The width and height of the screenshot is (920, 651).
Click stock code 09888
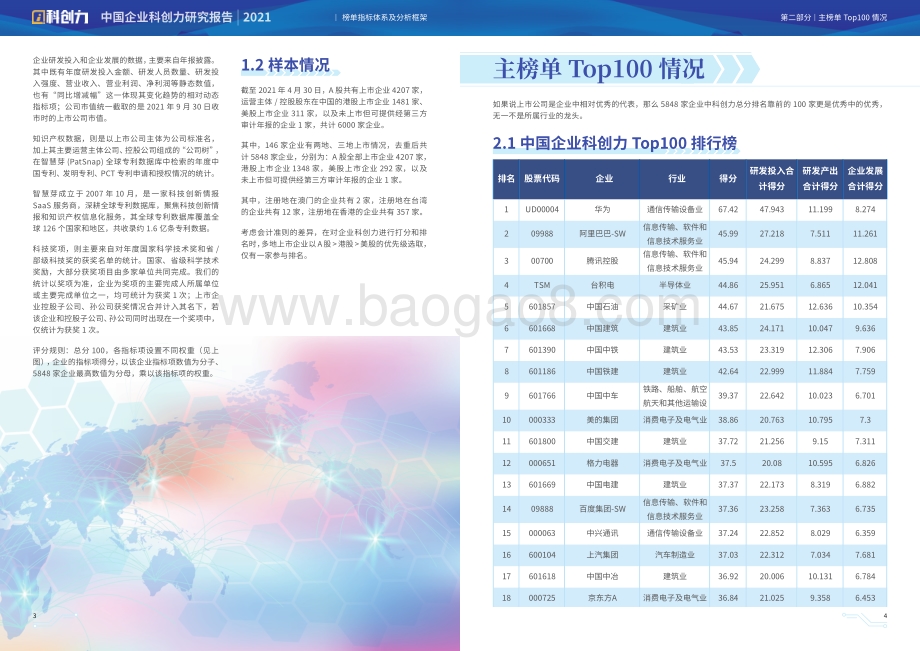click(x=542, y=509)
